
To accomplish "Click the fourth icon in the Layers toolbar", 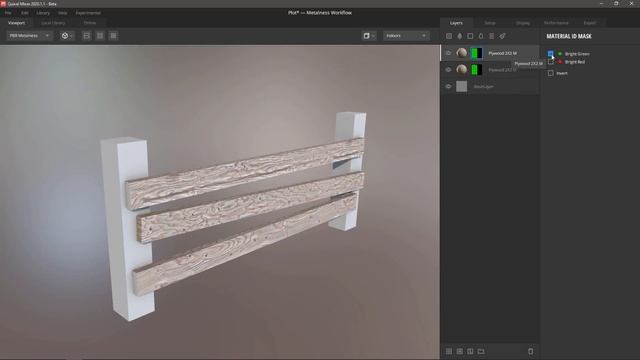I will click(x=481, y=36).
